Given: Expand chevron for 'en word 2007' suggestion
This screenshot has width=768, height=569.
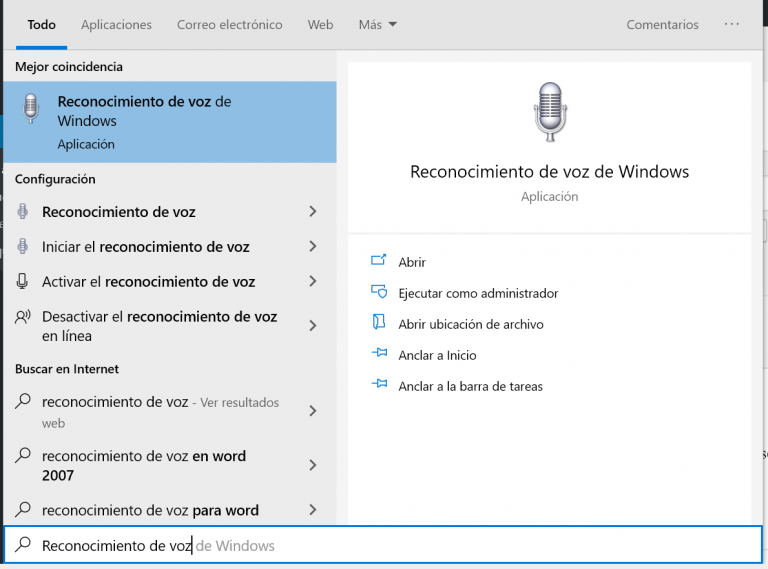Looking at the screenshot, I should [313, 465].
